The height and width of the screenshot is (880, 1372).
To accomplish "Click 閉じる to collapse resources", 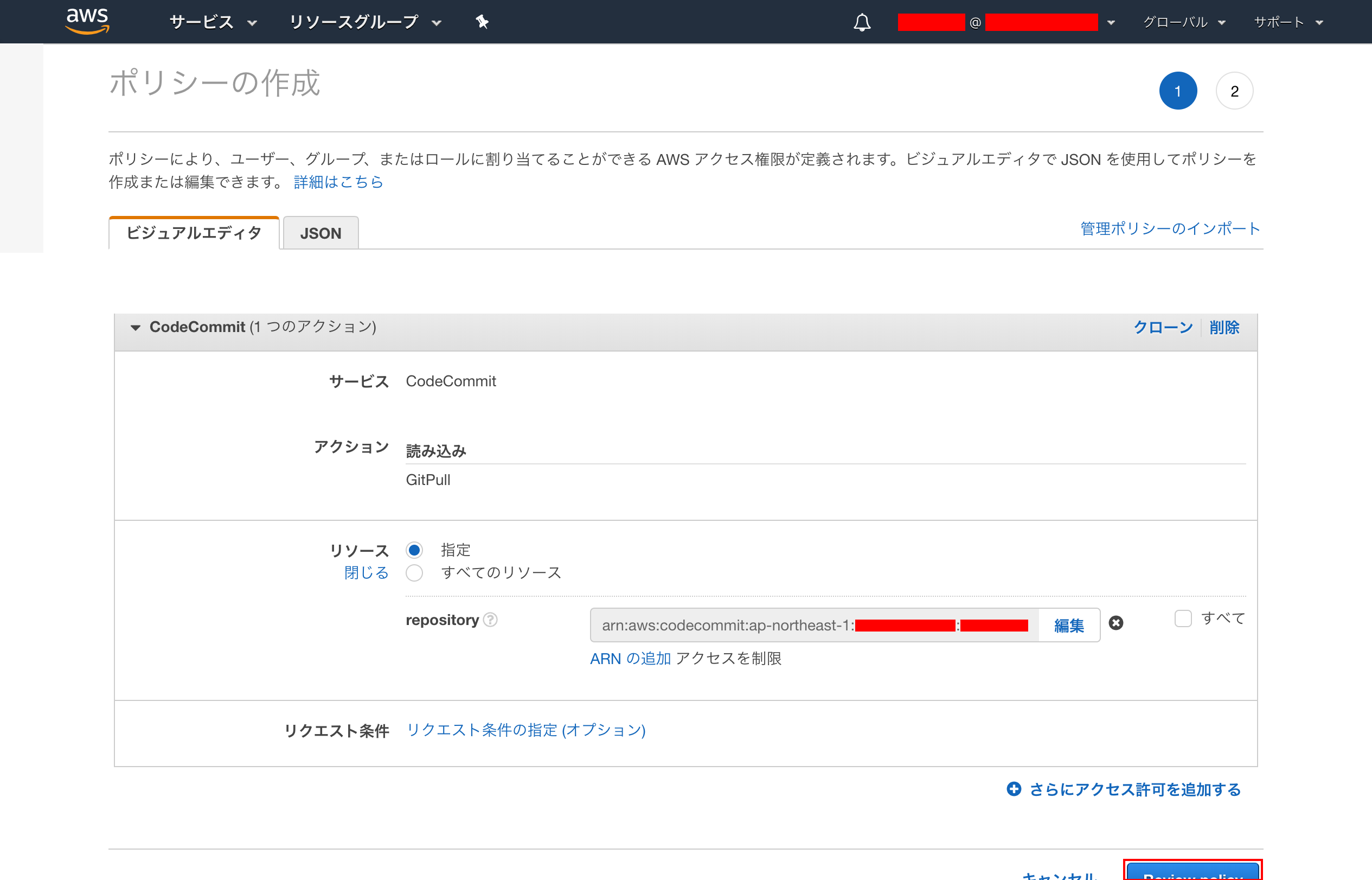I will coord(366,572).
